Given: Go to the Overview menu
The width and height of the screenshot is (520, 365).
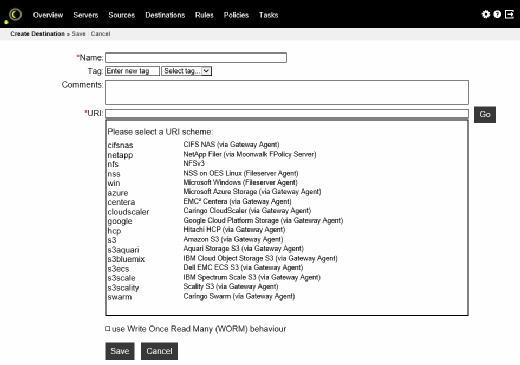Looking at the screenshot, I should click(x=48, y=15).
